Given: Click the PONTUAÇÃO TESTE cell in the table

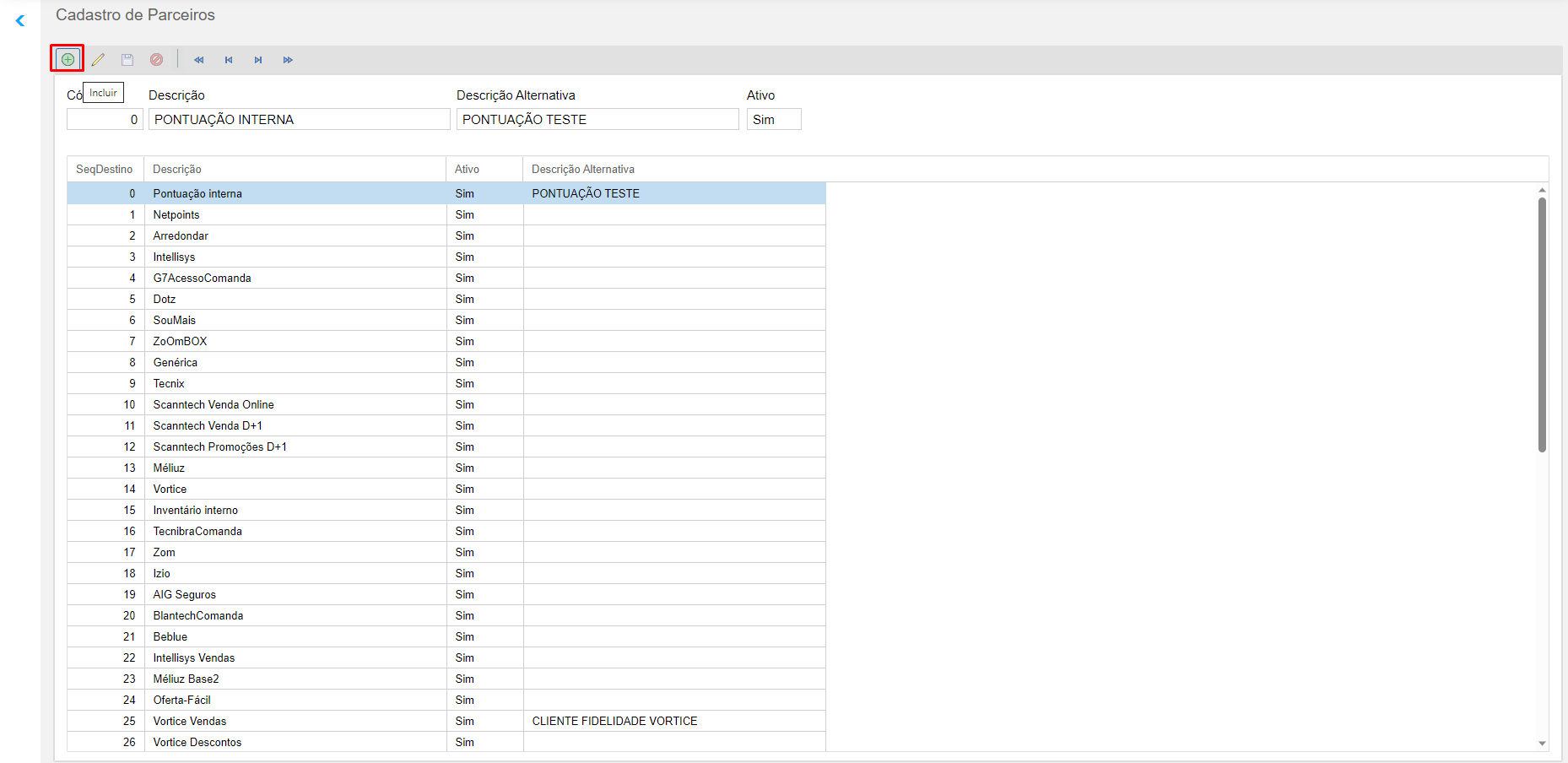Looking at the screenshot, I should click(x=674, y=193).
